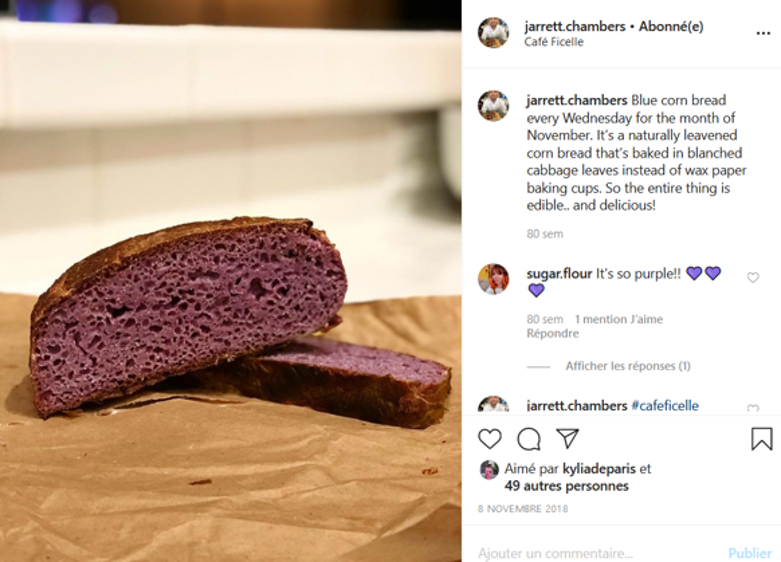Share post via paper plane icon

pos(567,438)
